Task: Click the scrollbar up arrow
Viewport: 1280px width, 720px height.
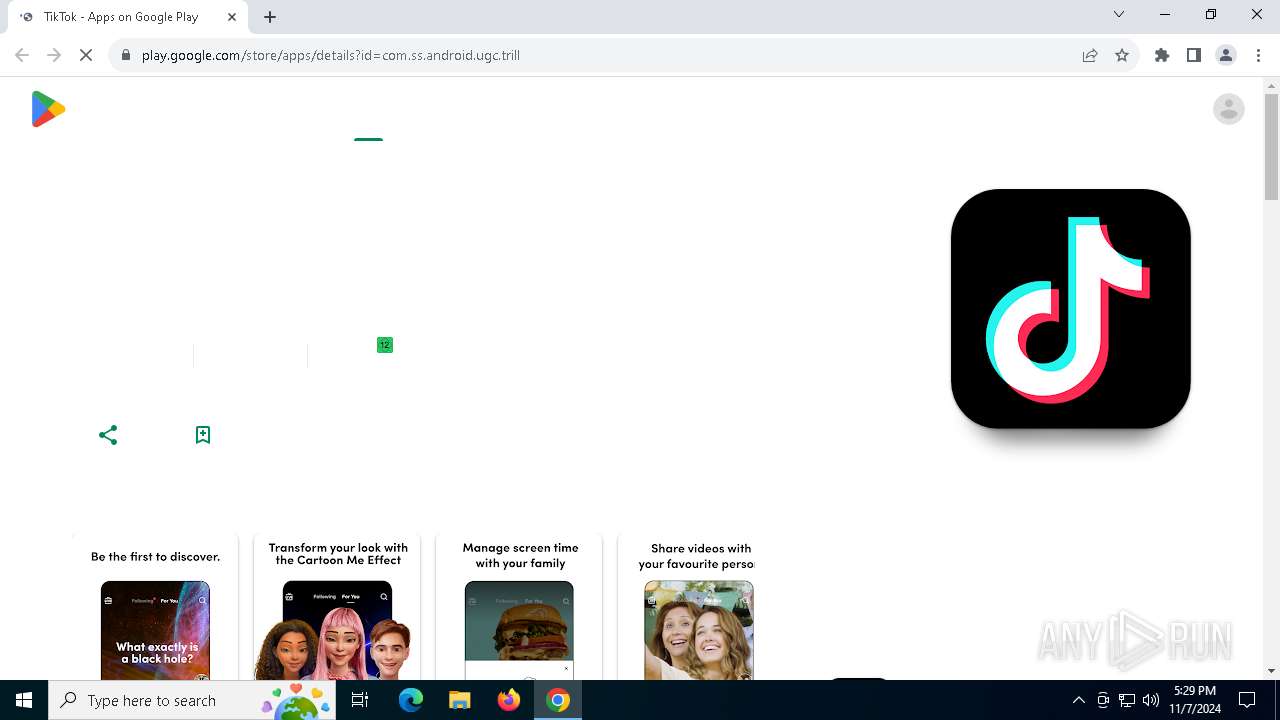Action: click(x=1271, y=87)
